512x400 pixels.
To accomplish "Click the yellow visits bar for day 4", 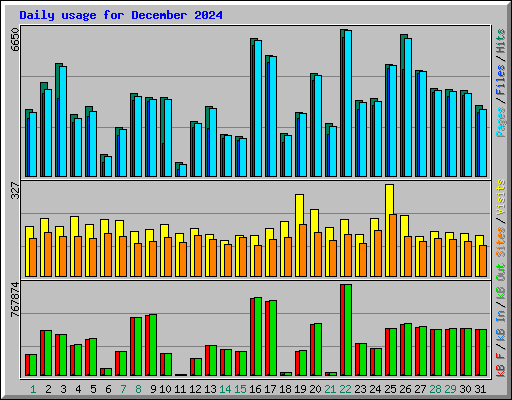I will 74,246.
